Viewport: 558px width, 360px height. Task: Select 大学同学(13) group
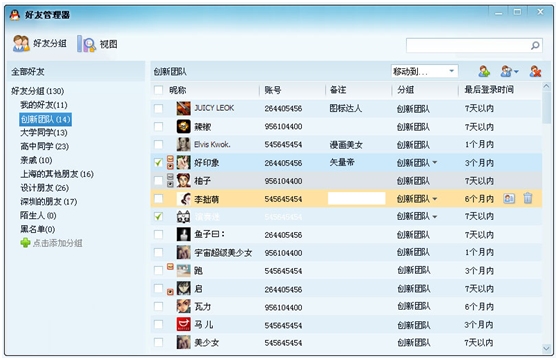(43, 133)
